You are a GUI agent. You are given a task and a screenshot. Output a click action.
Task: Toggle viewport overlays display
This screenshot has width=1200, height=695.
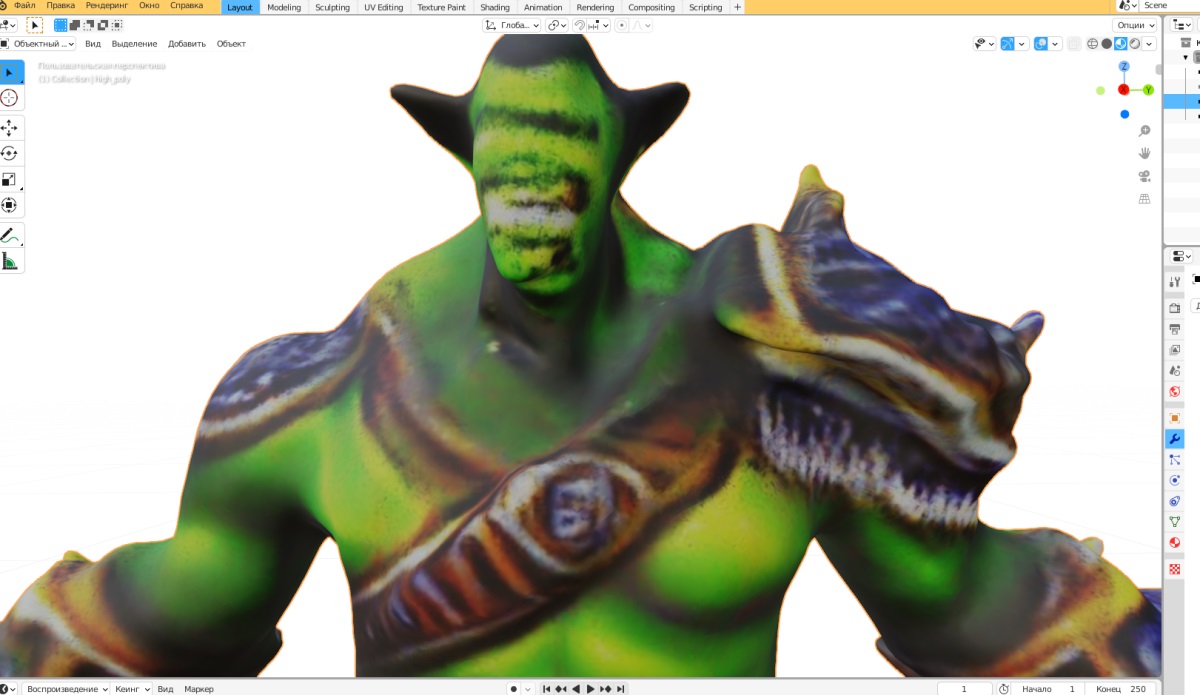[x=1042, y=44]
